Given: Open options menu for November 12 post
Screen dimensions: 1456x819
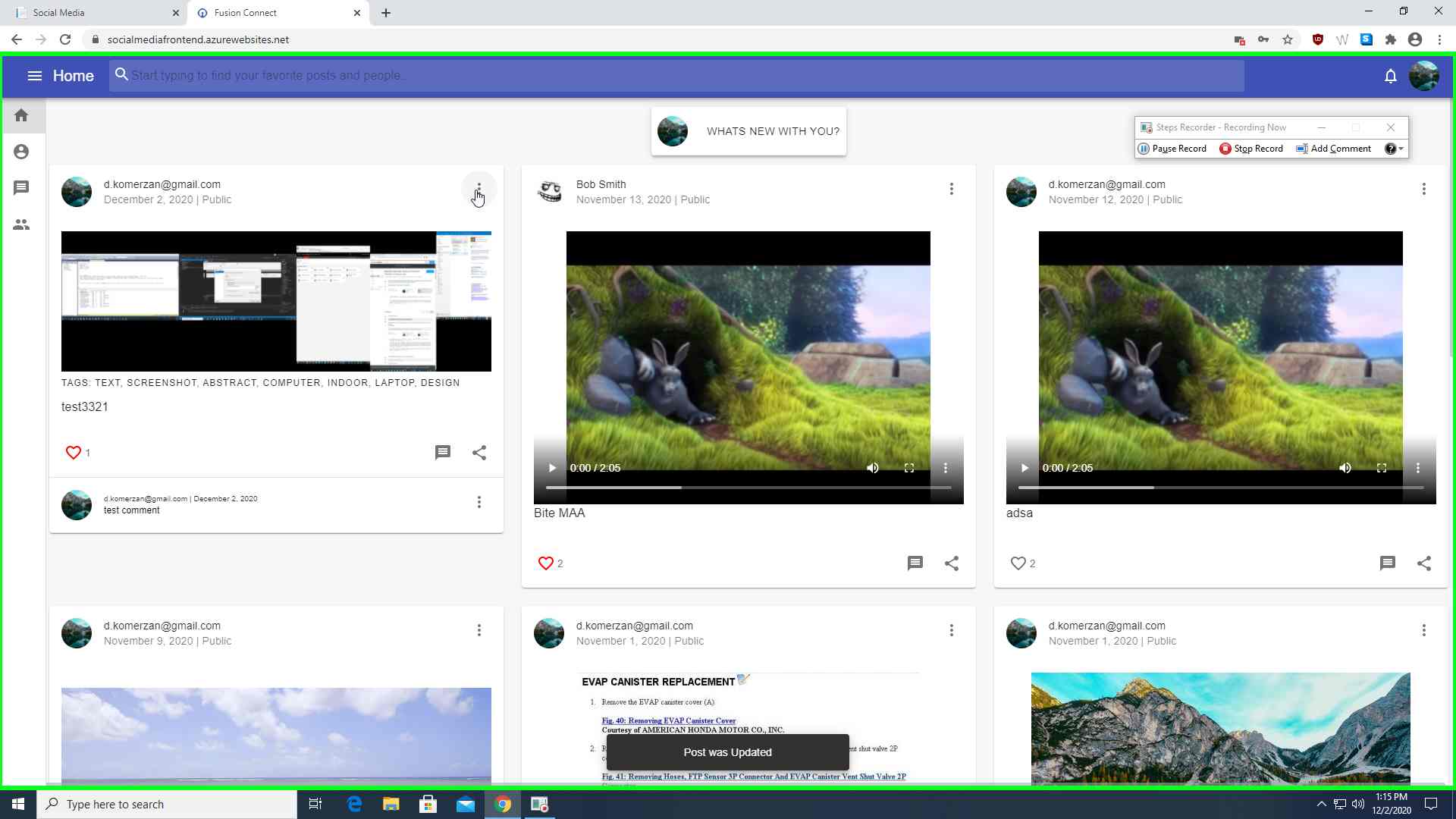Looking at the screenshot, I should pyautogui.click(x=1424, y=189).
